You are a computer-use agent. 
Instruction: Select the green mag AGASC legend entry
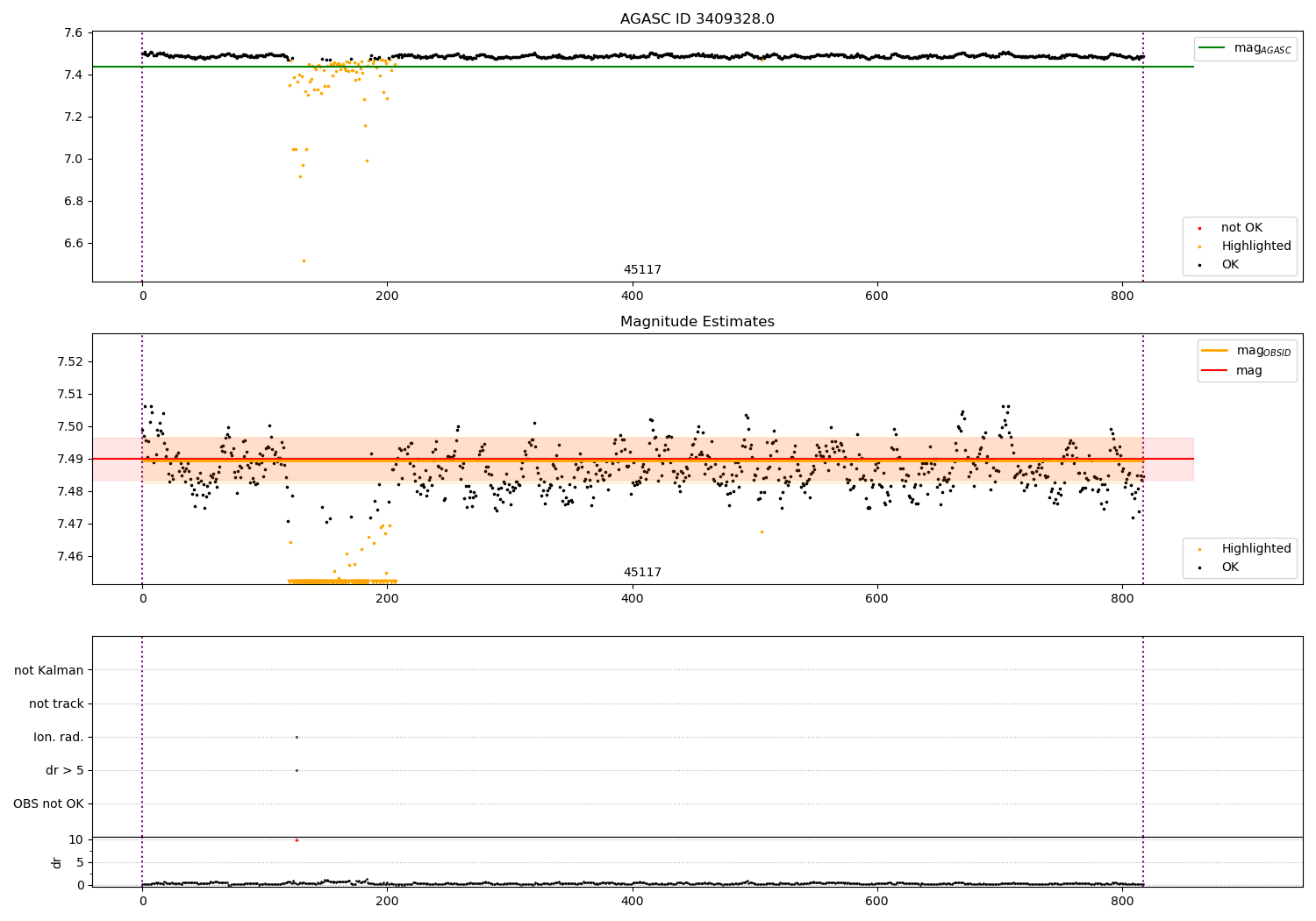tap(1245, 48)
